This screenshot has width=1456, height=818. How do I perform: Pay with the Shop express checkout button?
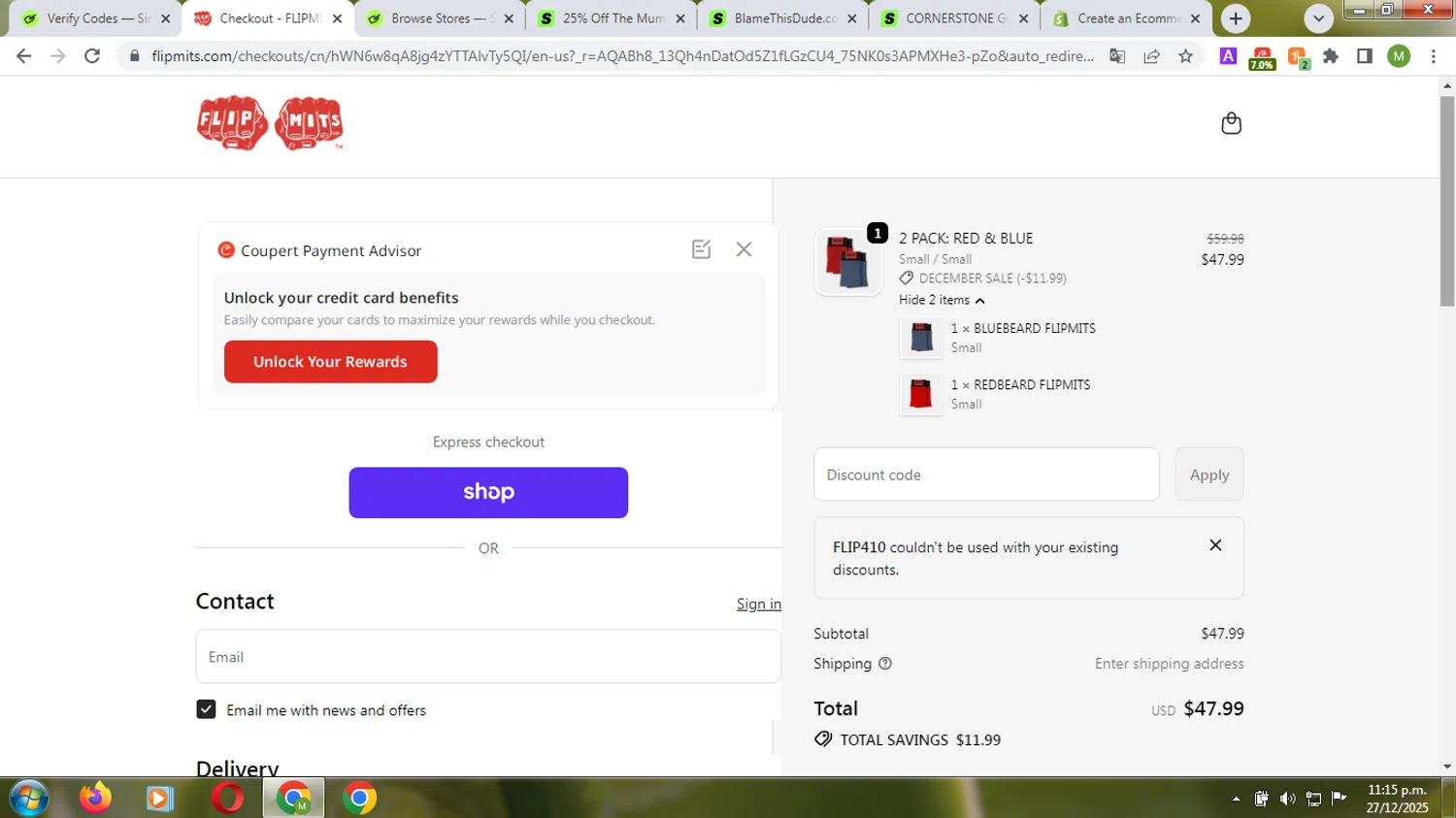coord(488,492)
